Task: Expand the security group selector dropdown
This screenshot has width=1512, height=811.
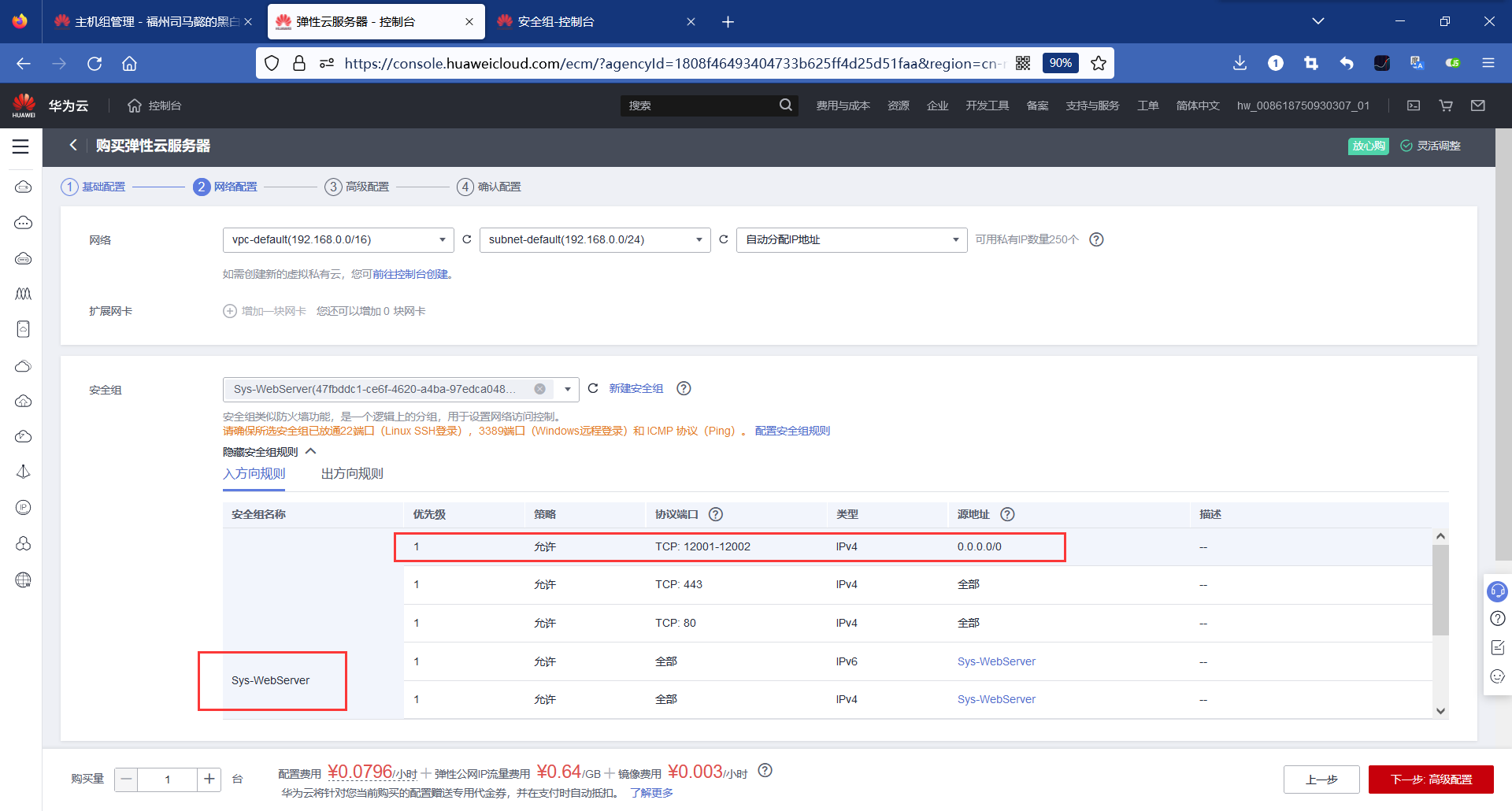Action: coord(567,389)
